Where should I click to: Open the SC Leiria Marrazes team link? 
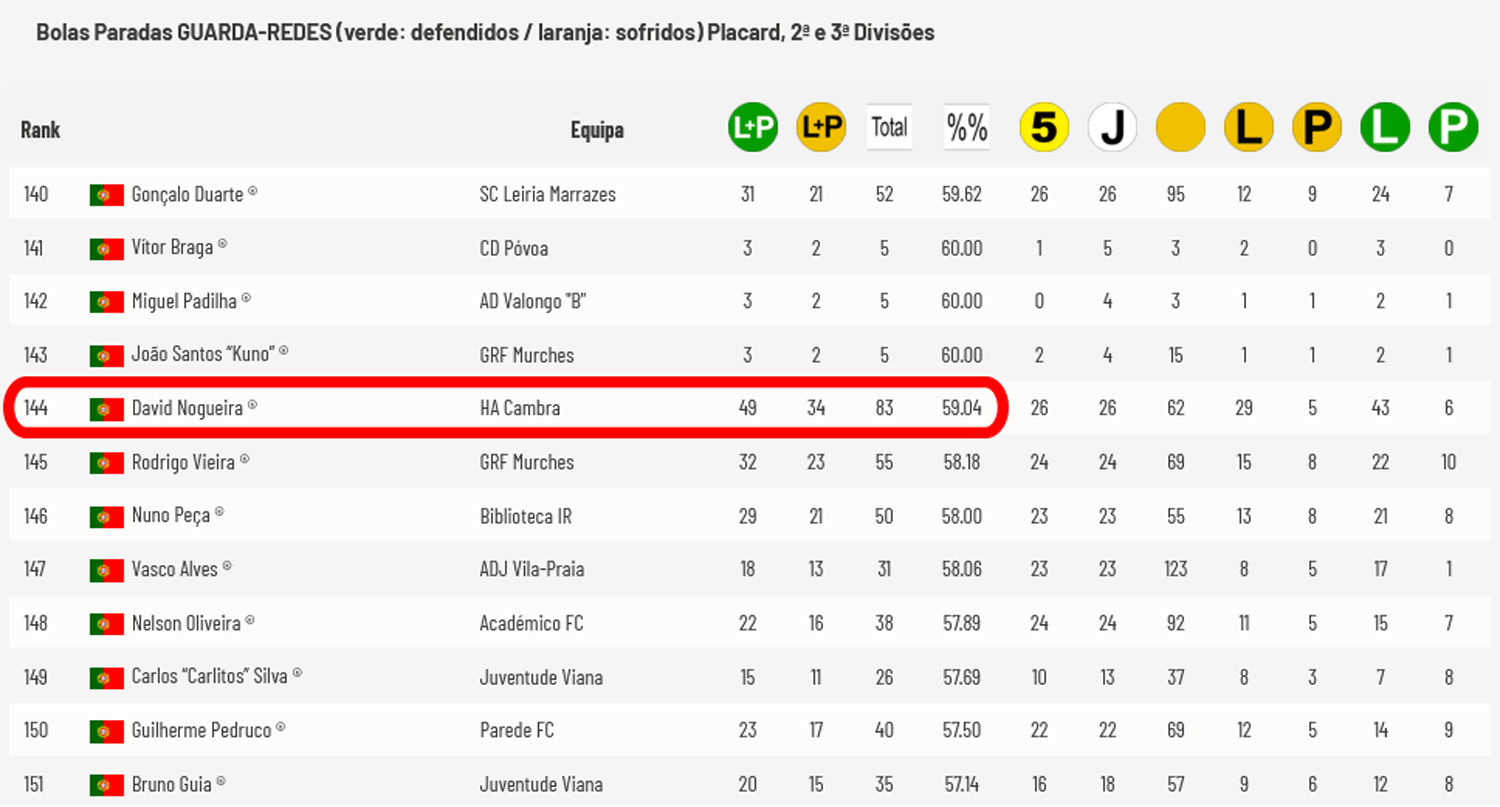[x=548, y=194]
